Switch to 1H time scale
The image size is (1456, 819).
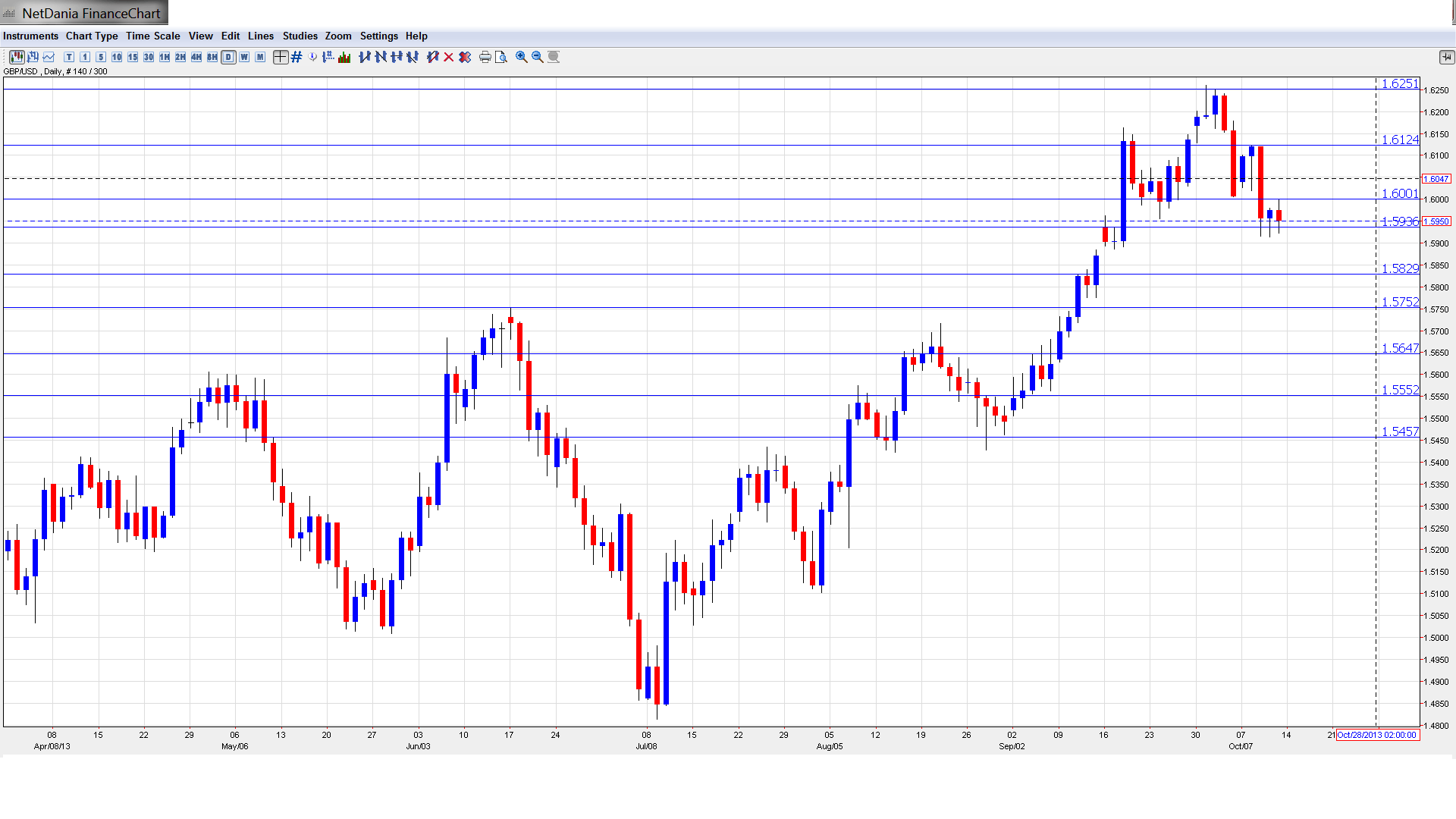165,57
